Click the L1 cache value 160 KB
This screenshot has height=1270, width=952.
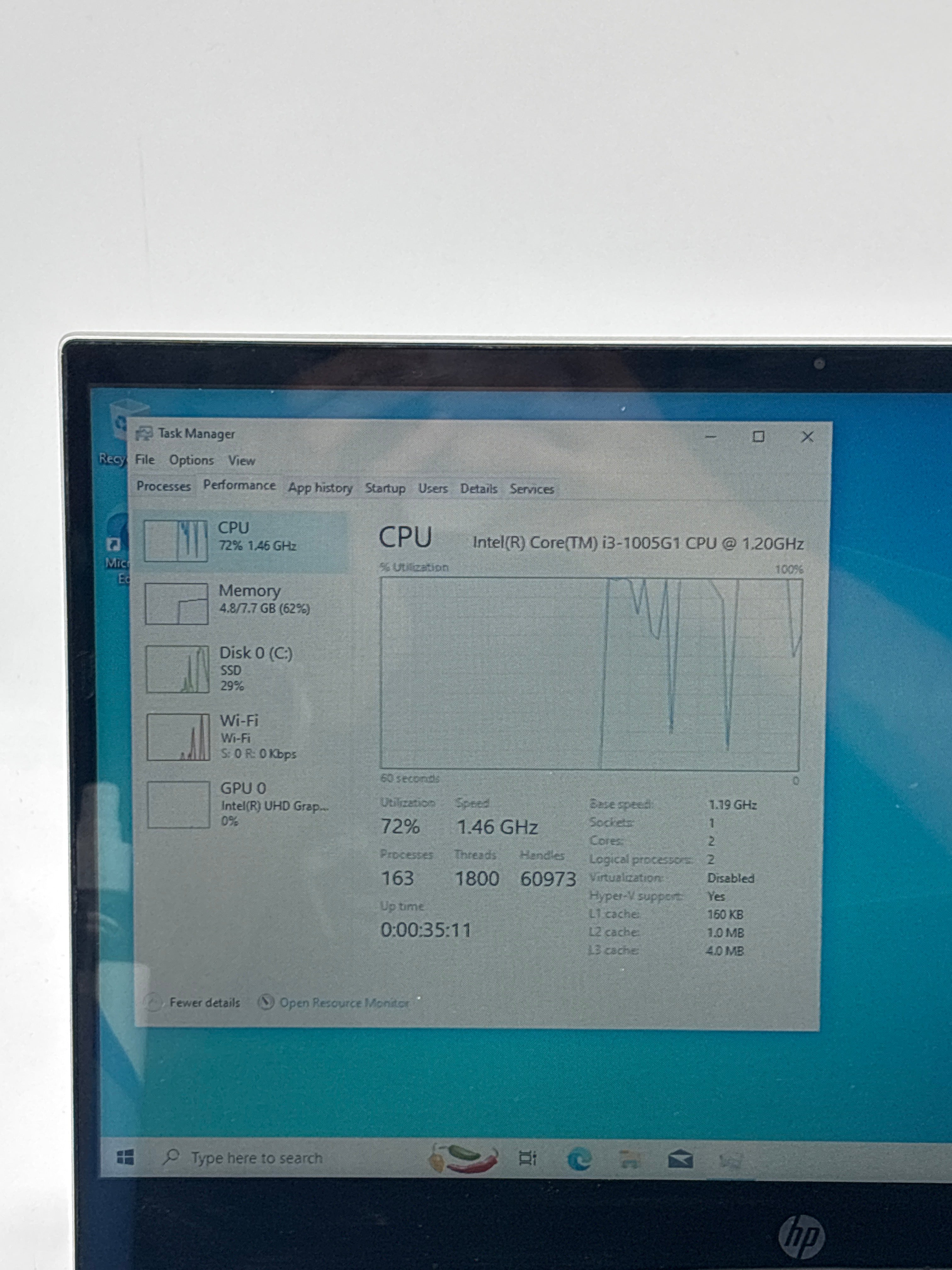tap(725, 915)
